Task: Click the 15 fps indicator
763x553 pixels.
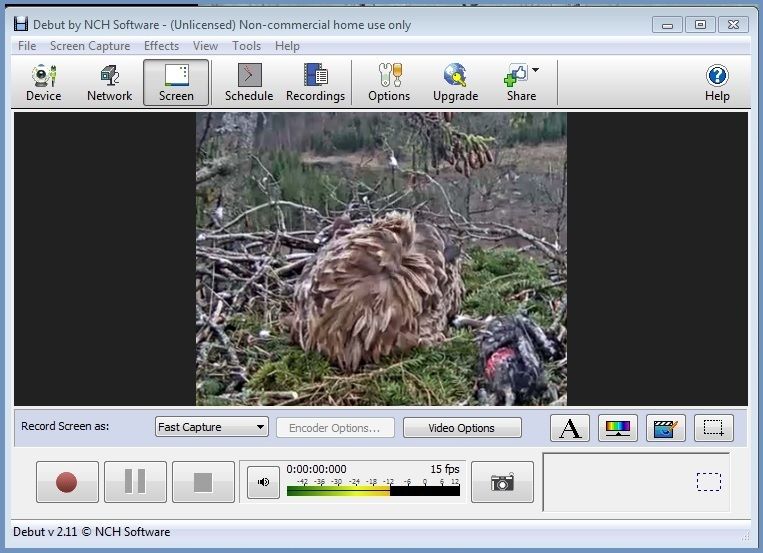Action: click(445, 469)
